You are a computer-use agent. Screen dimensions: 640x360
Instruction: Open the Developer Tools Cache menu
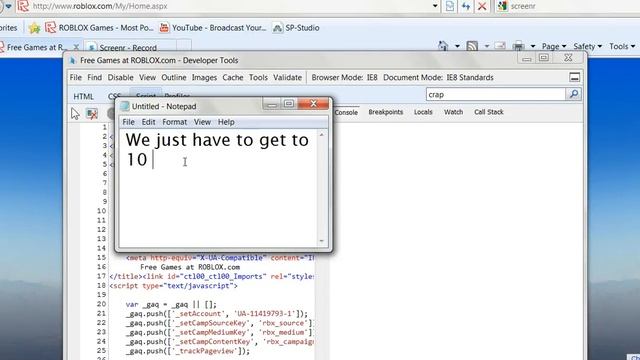(x=233, y=77)
